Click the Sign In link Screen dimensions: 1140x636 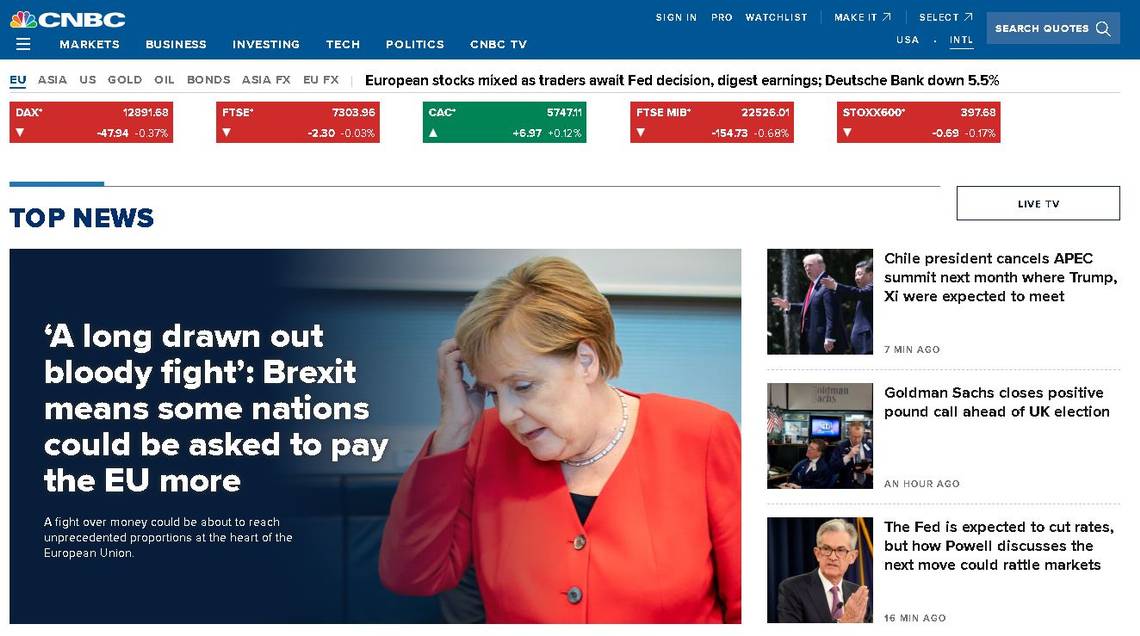point(676,17)
